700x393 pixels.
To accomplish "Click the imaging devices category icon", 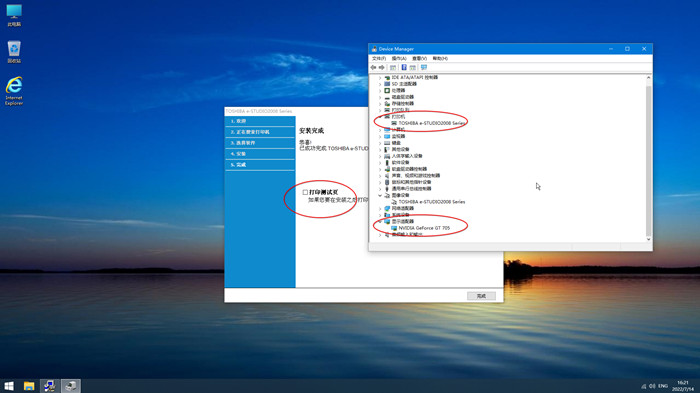I will pos(387,196).
